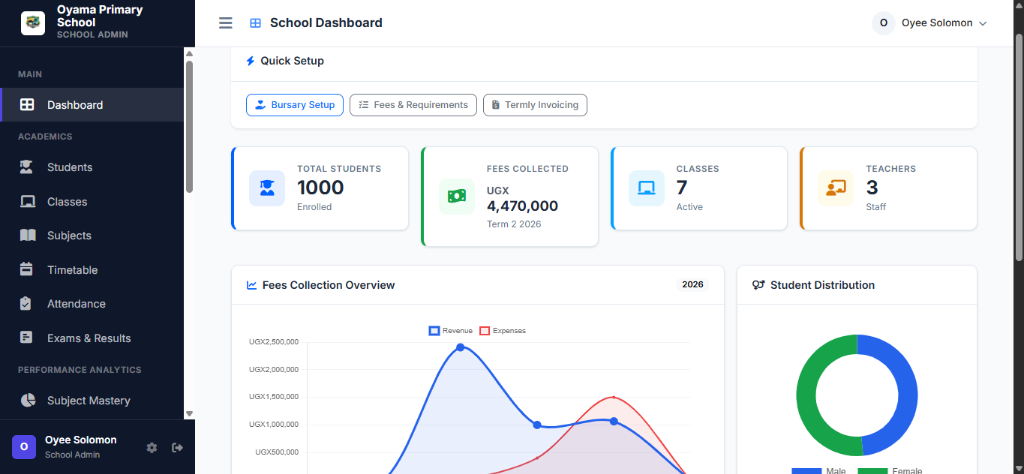Click the Fees & Requirements button
1024x474 pixels.
(x=413, y=104)
